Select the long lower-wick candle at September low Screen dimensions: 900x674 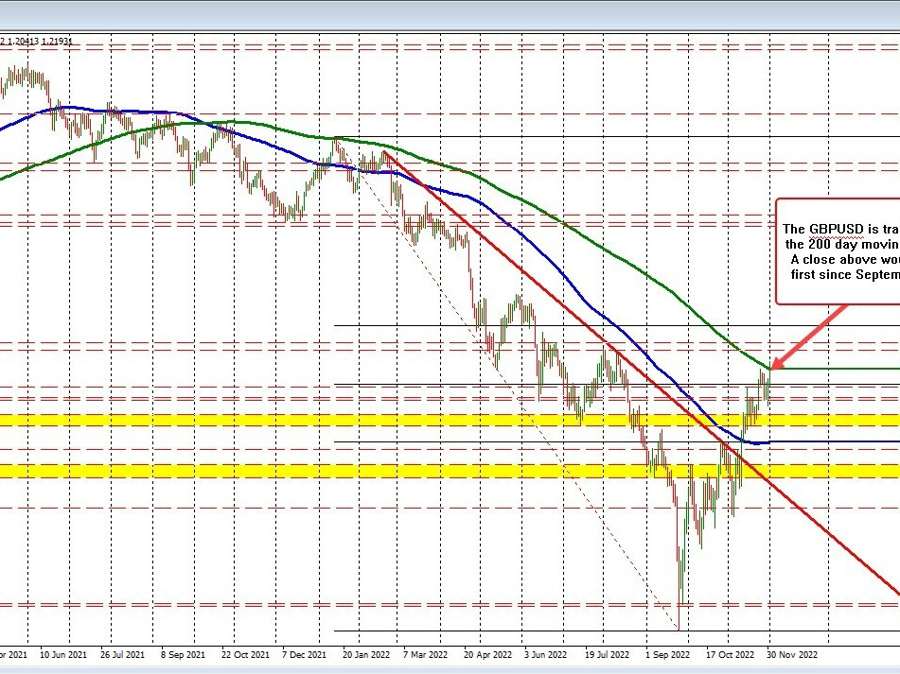click(680, 580)
